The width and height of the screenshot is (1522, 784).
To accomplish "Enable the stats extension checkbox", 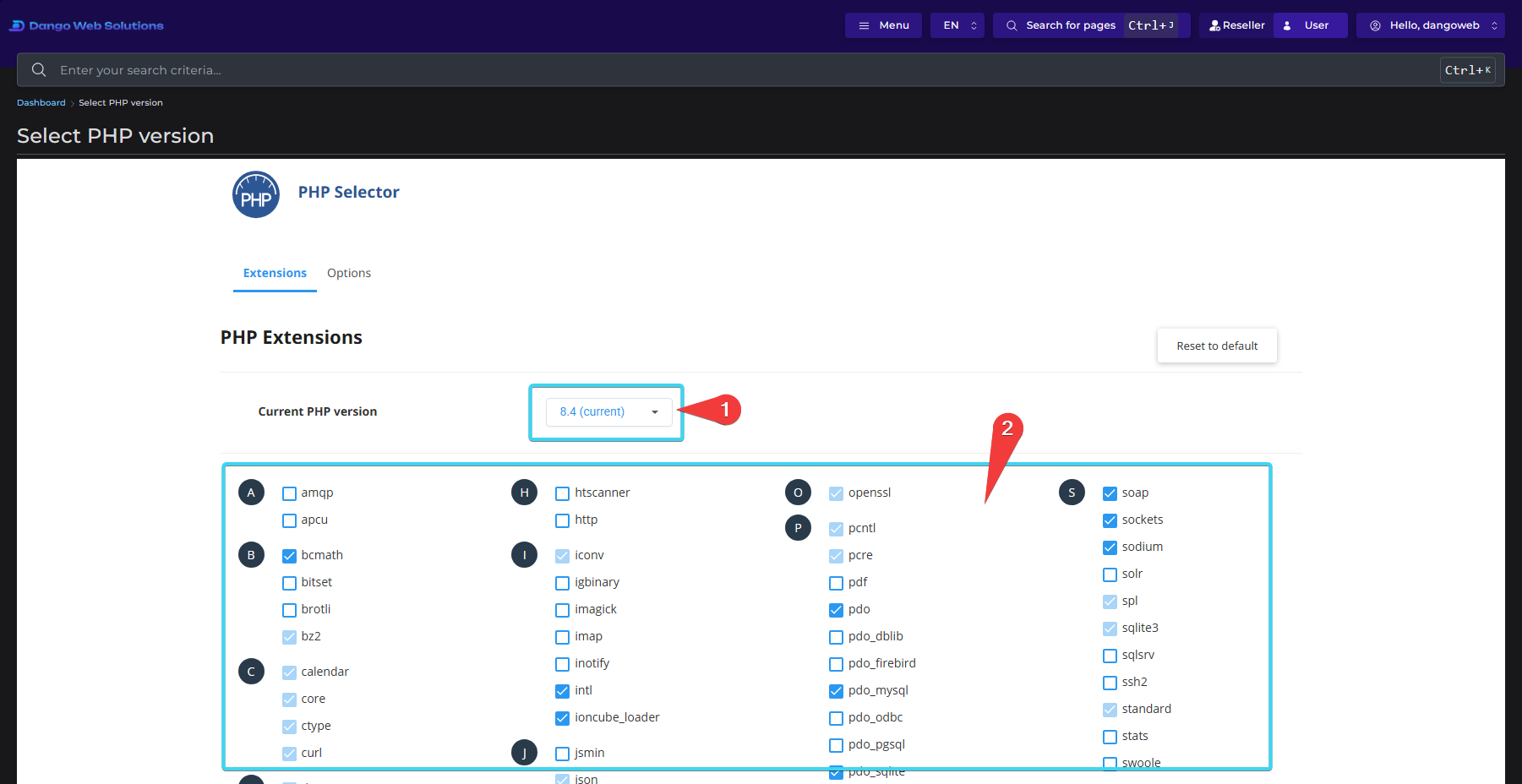I will [x=1110, y=737].
